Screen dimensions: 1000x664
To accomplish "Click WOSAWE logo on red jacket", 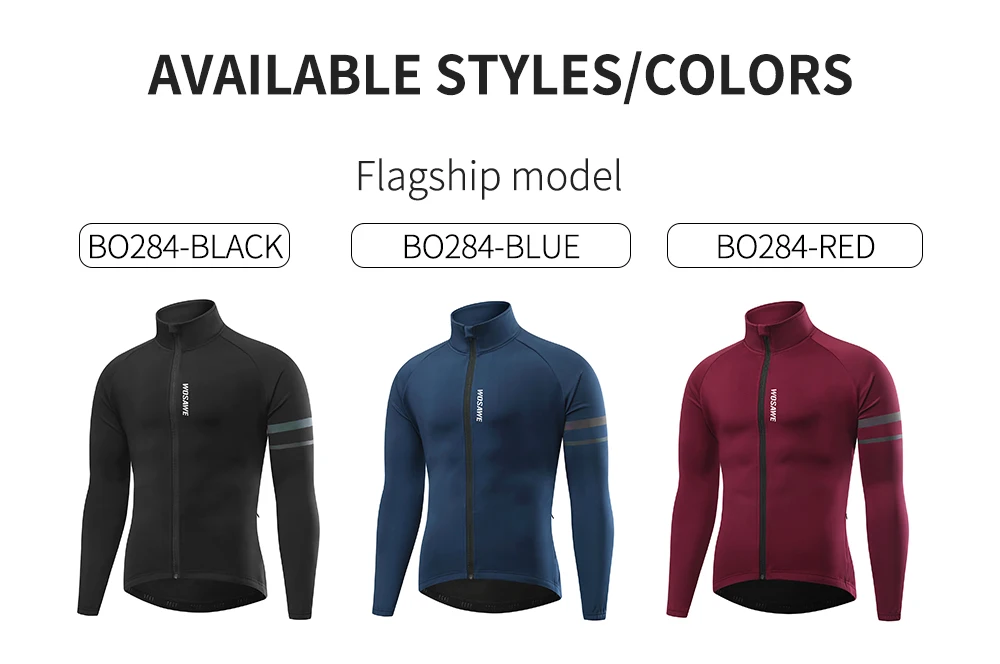I will [x=774, y=405].
